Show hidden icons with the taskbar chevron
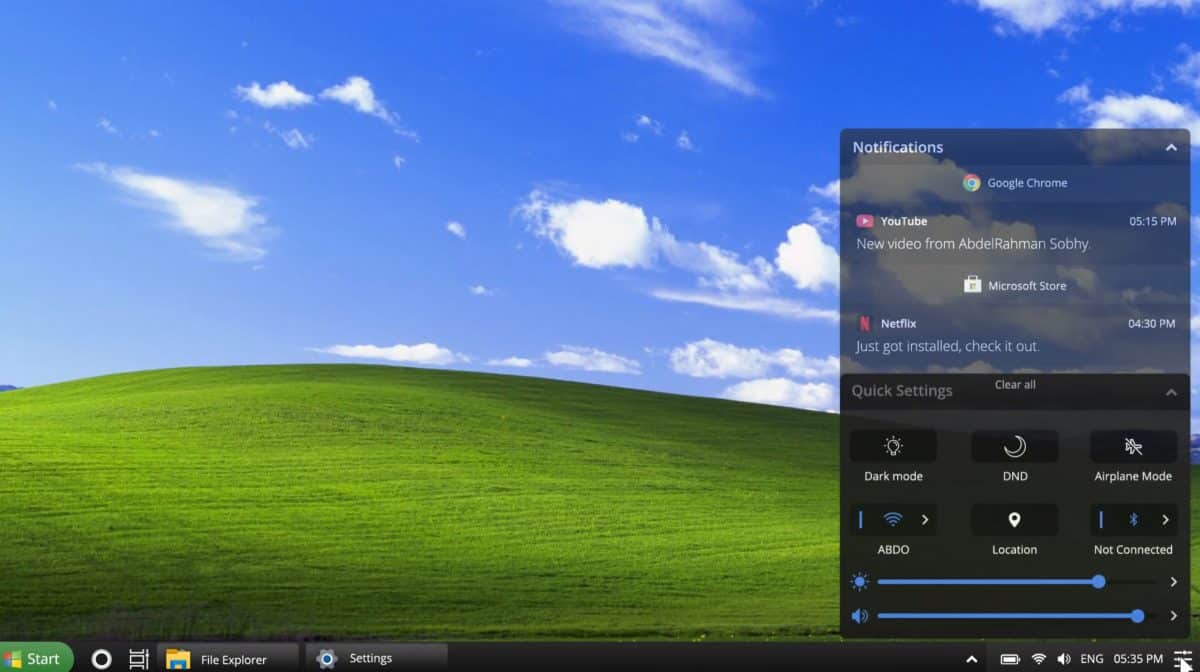Viewport: 1200px width, 672px height. click(971, 659)
